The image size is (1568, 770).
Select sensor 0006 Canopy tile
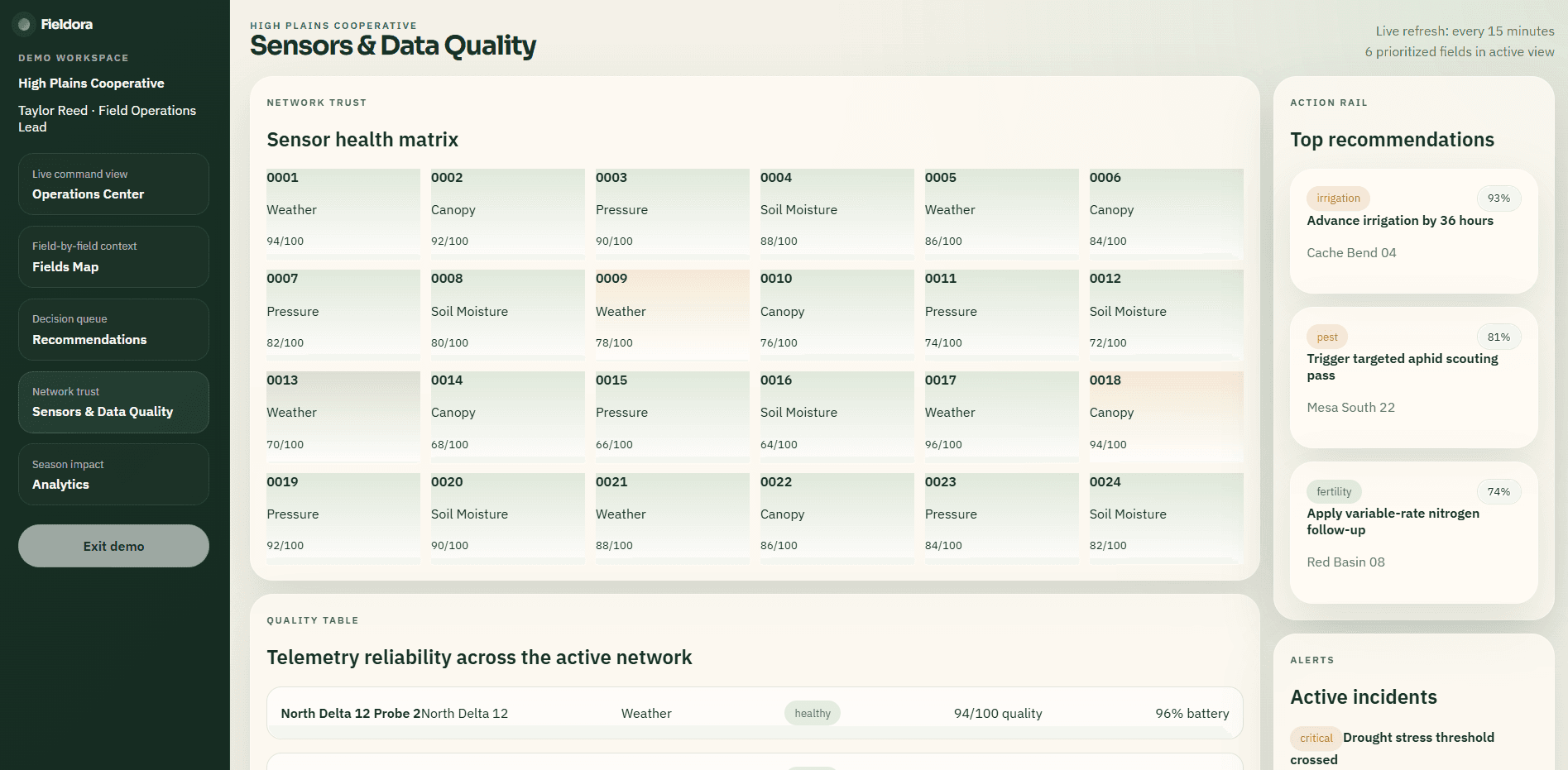[x=1167, y=214]
